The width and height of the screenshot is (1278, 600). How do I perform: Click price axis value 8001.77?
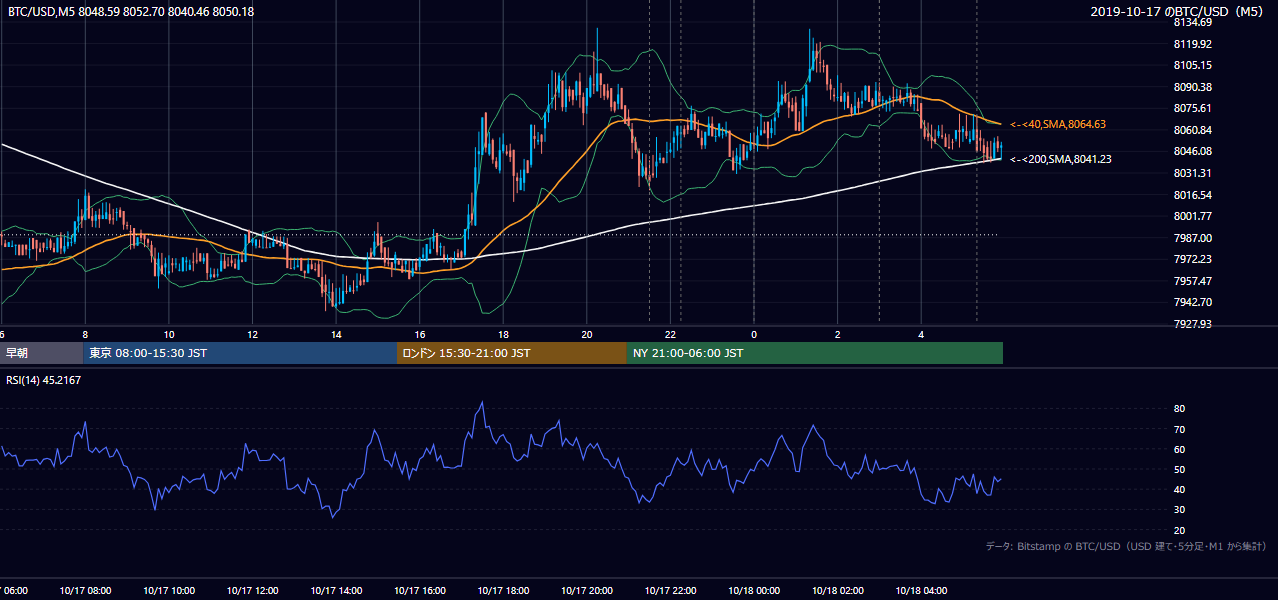[x=1192, y=216]
